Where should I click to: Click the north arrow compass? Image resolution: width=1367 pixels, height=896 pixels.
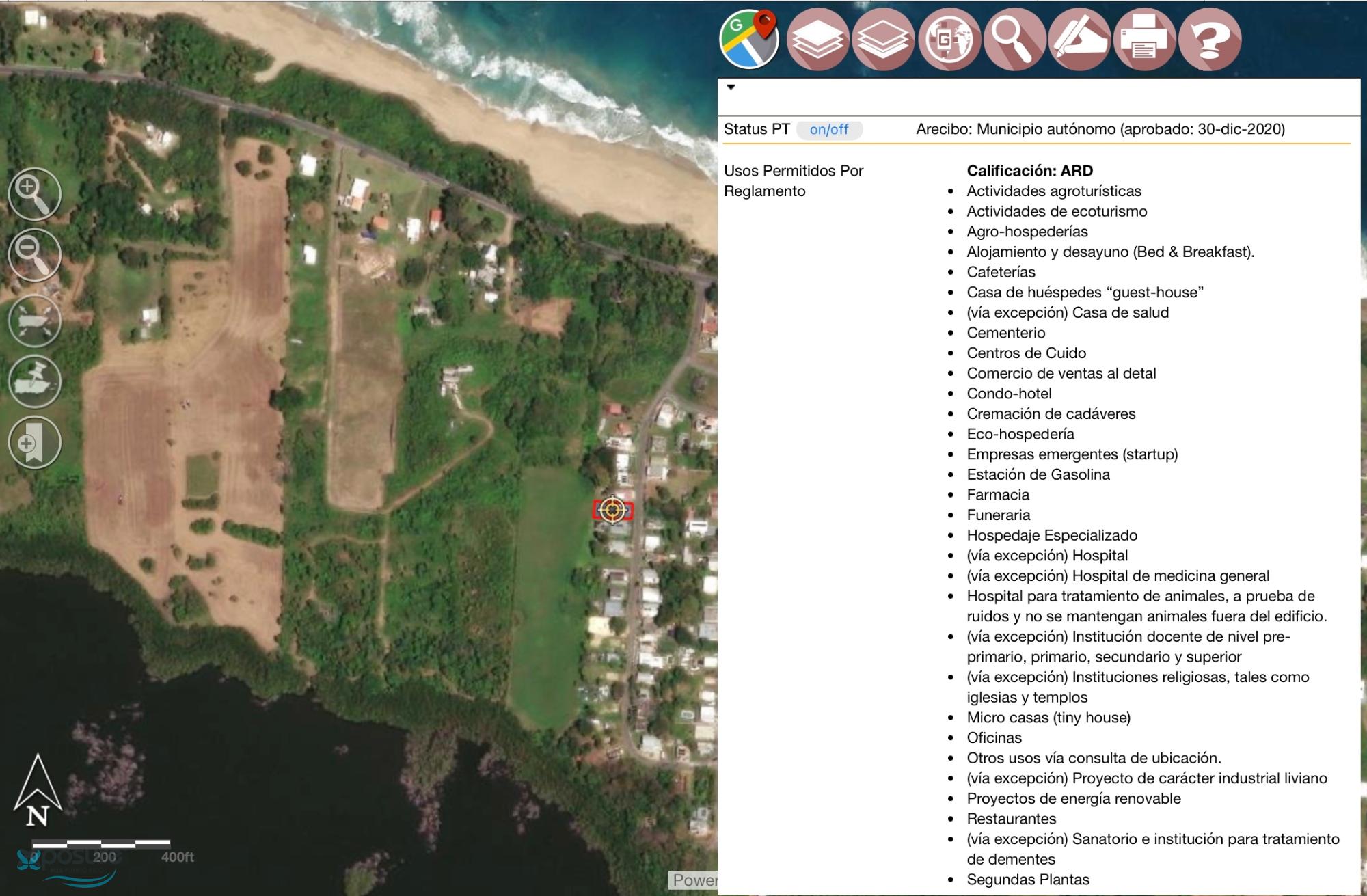pos(38,791)
